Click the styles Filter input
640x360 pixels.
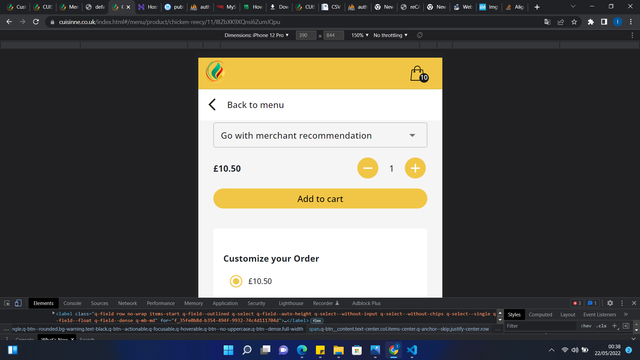tap(540, 326)
